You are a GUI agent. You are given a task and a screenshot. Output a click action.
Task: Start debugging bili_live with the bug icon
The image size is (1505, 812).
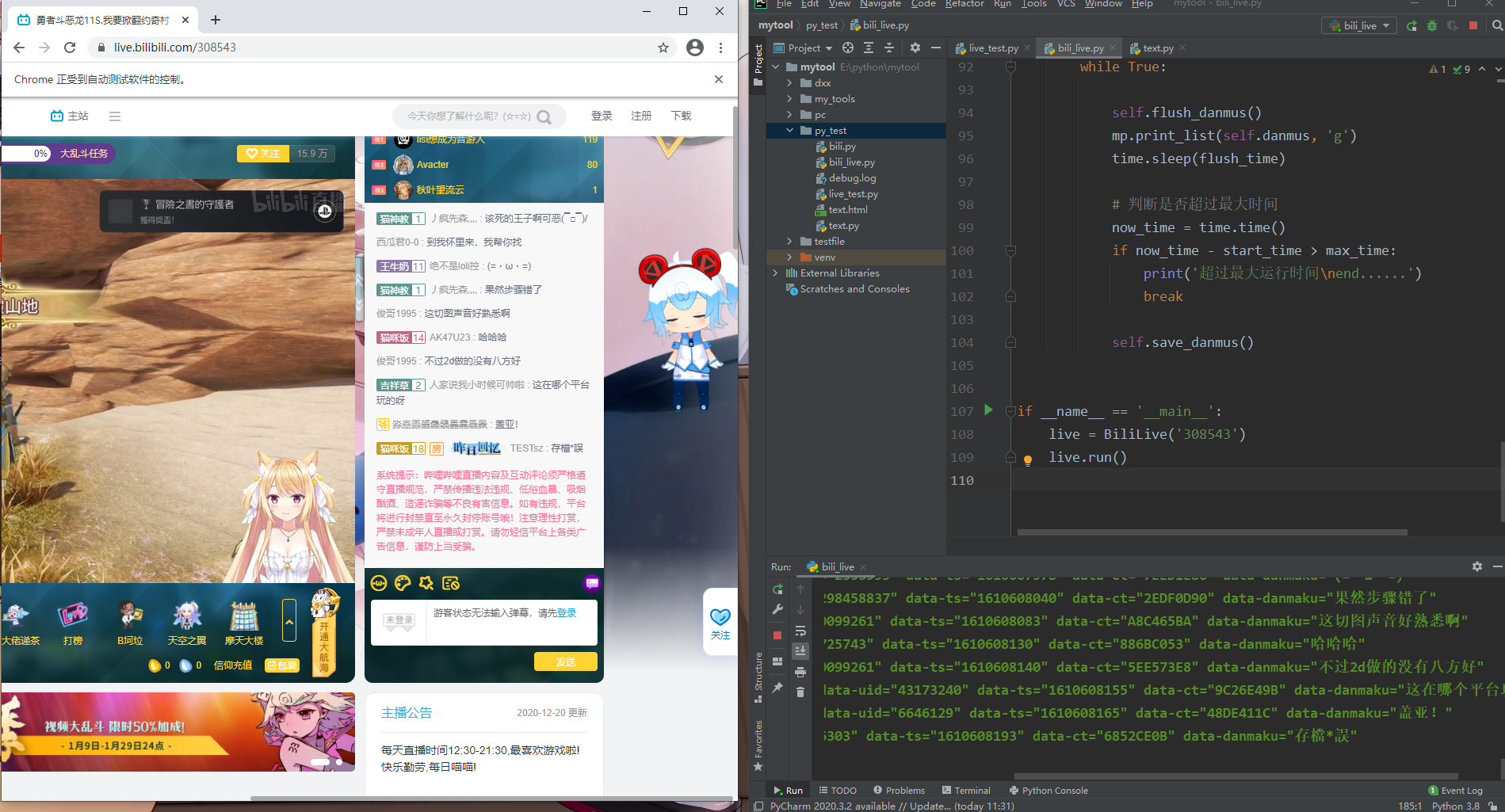point(1432,25)
